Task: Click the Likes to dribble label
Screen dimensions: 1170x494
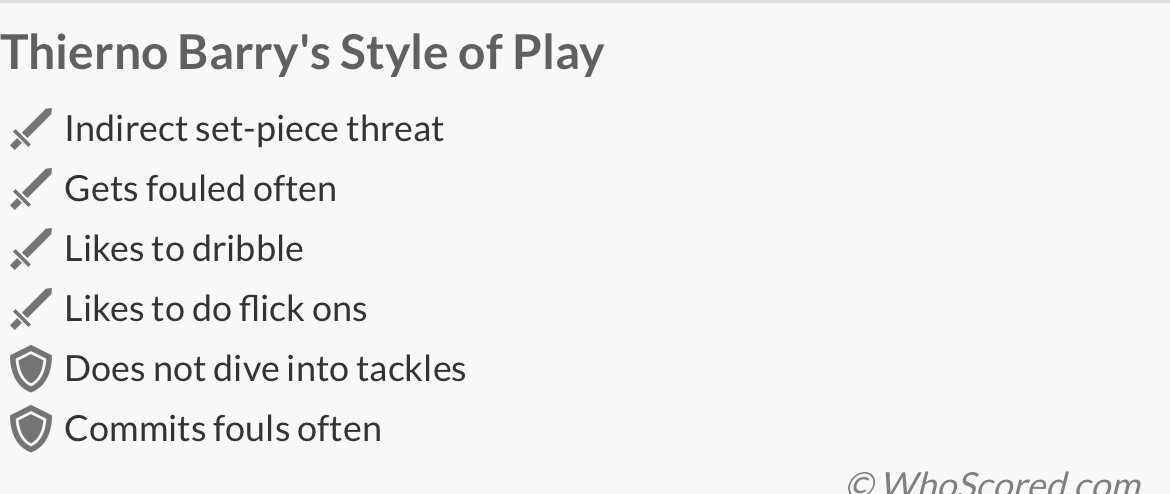Action: (184, 249)
